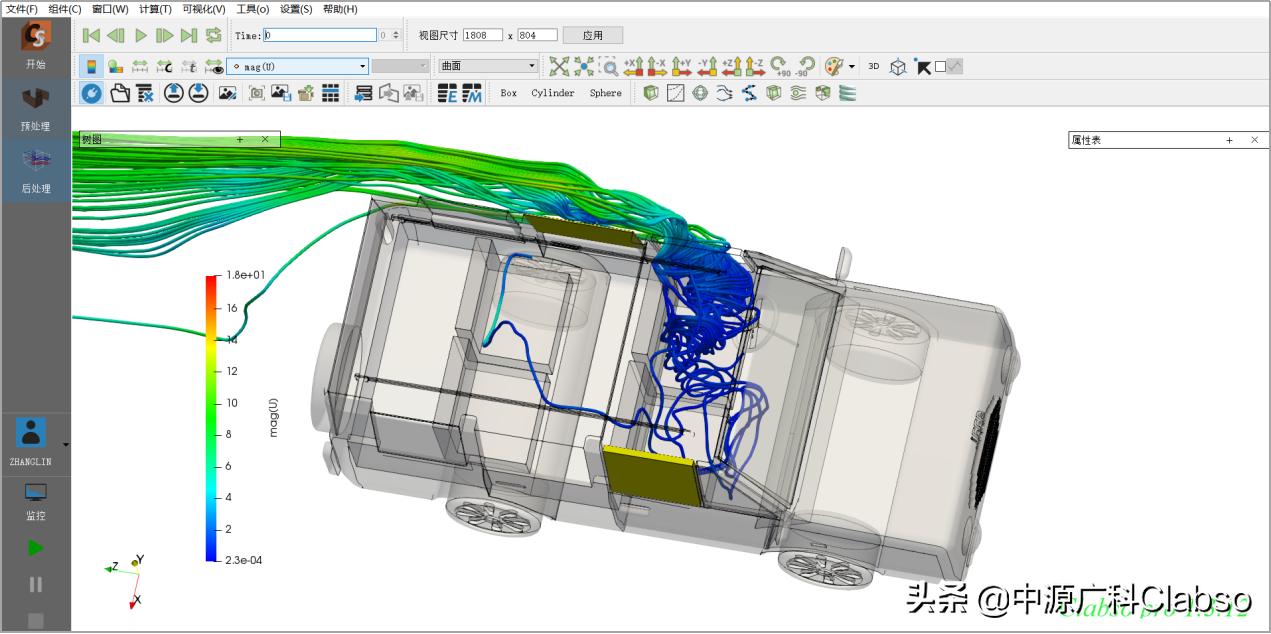Rotate view -90 degrees
The image size is (1271, 634).
[804, 66]
